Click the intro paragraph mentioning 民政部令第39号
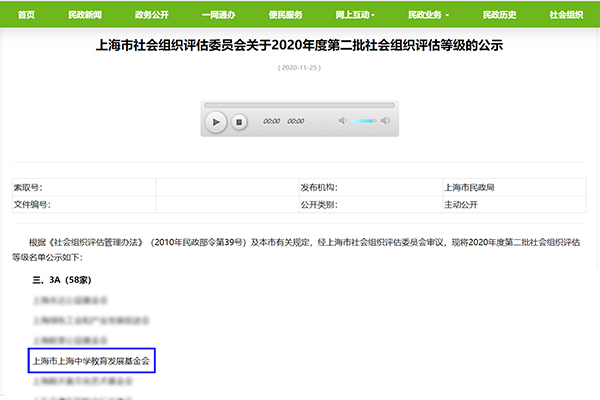 [297, 250]
